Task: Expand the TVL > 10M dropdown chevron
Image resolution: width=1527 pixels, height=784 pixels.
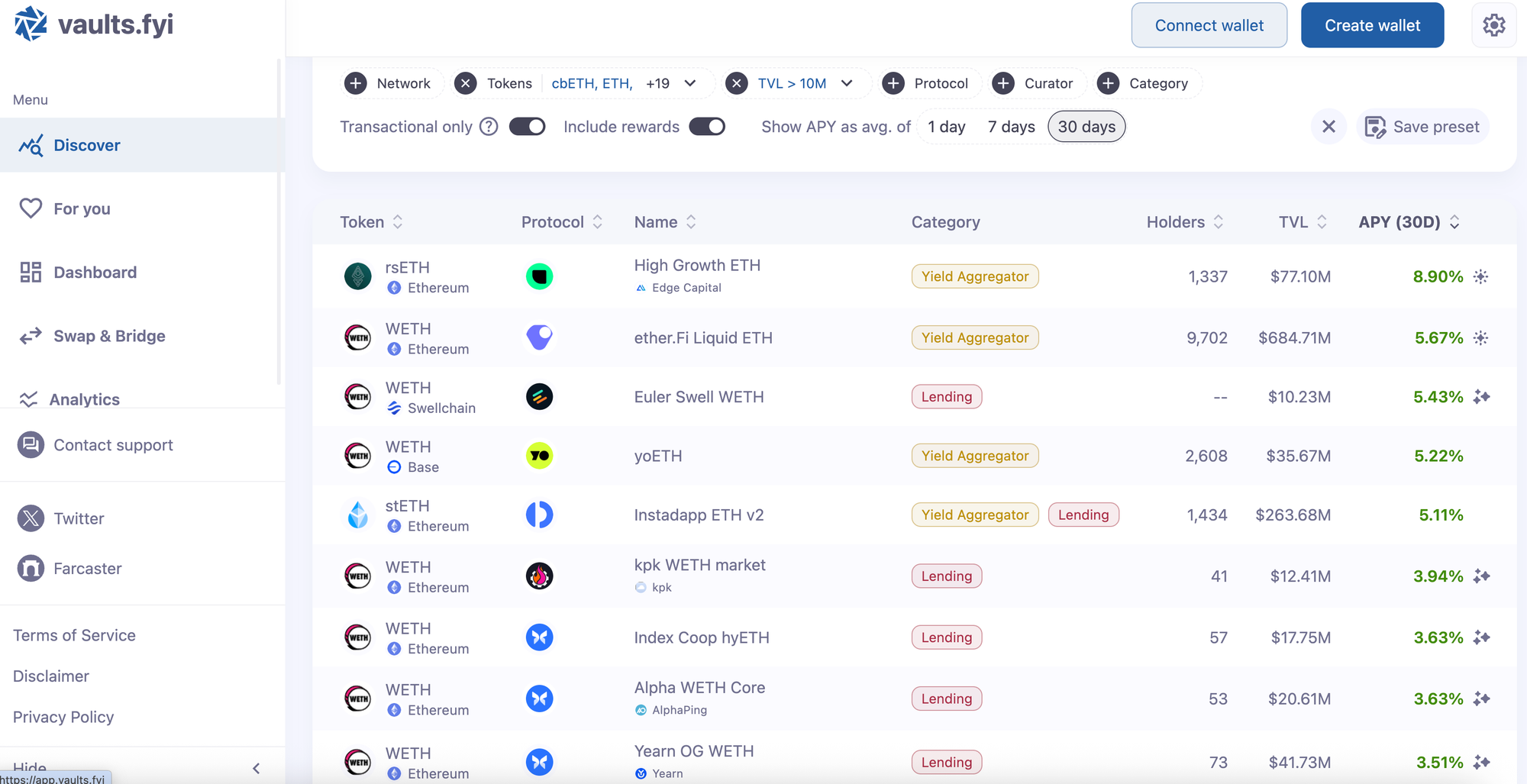Action: click(847, 83)
